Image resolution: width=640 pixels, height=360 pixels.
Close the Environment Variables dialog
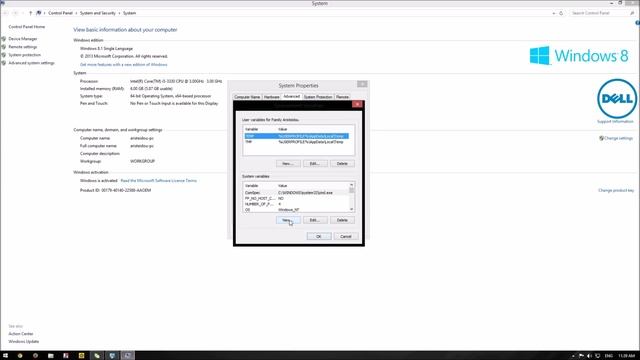(357, 104)
